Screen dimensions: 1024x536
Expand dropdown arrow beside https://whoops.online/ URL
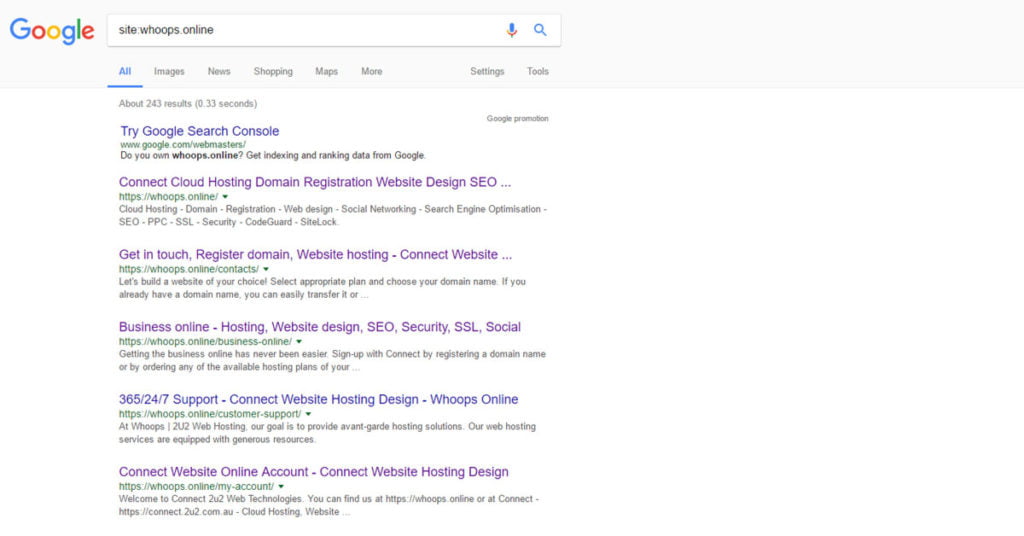click(x=225, y=197)
